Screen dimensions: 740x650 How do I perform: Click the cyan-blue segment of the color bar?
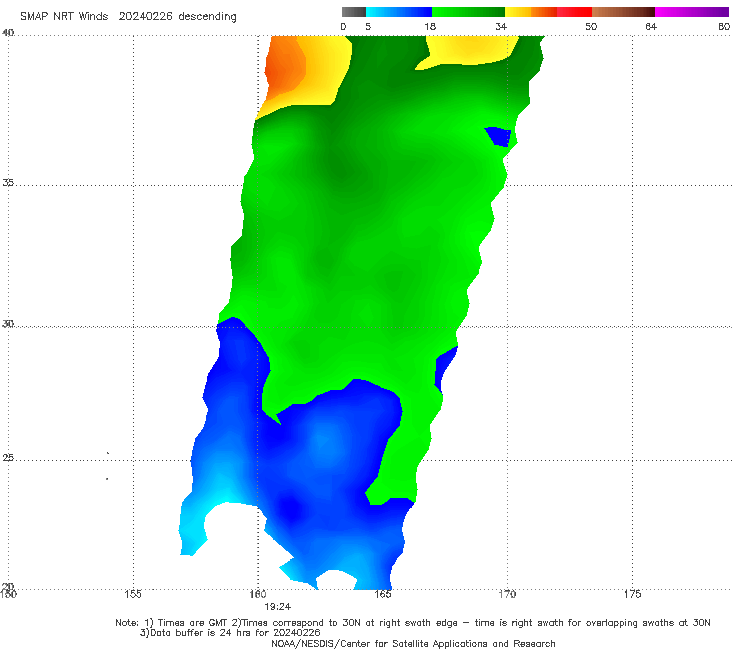coord(399,12)
